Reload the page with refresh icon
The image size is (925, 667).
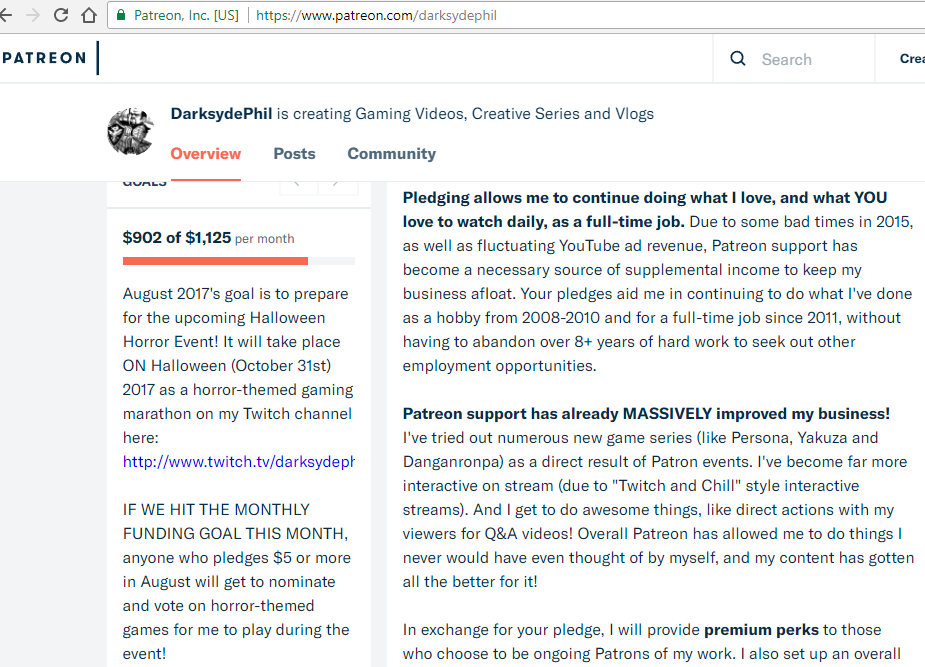click(x=61, y=15)
